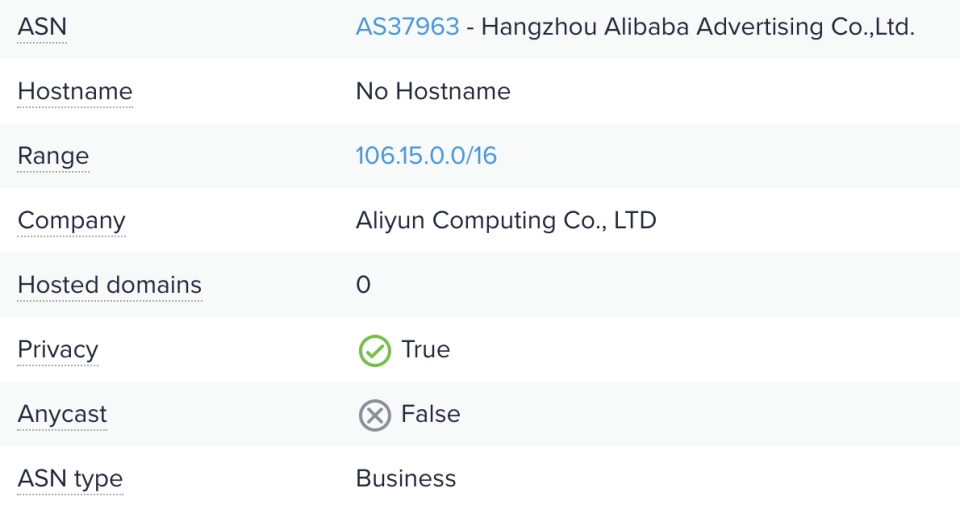Click the Business ASN type value

[405, 479]
